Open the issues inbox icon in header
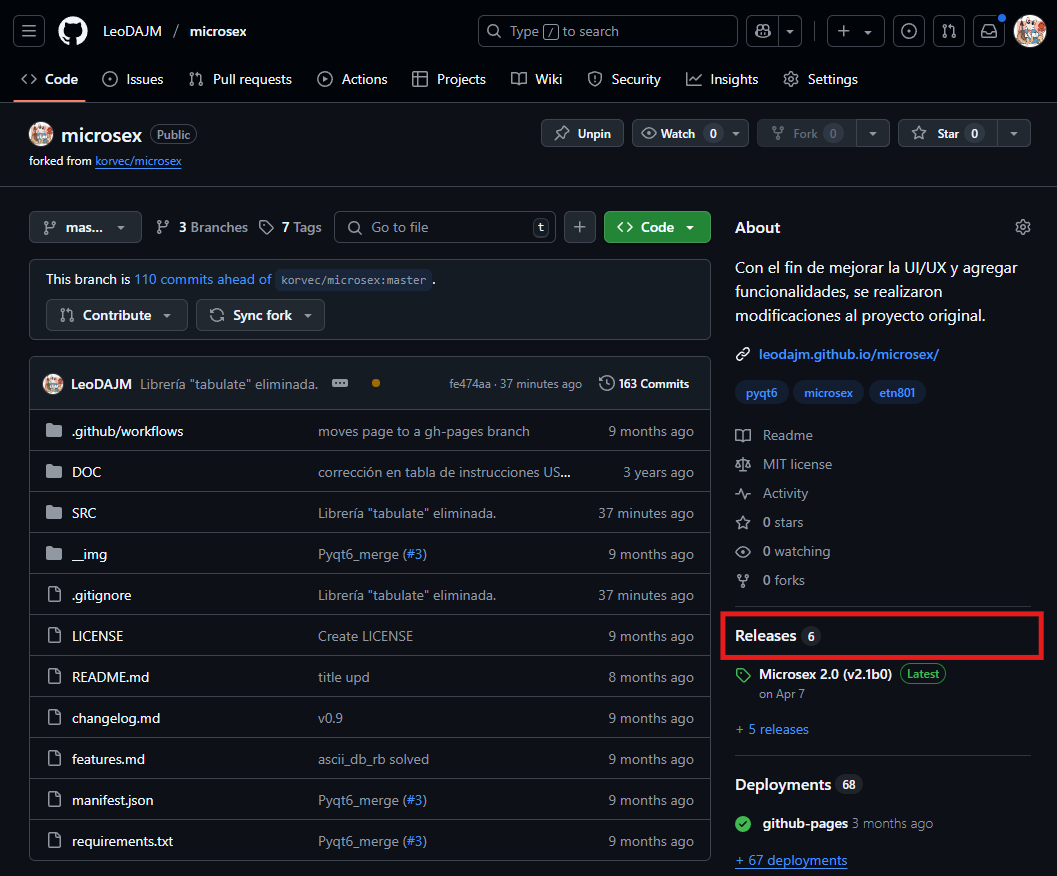Image resolution: width=1057 pixels, height=876 pixels. click(x=909, y=31)
